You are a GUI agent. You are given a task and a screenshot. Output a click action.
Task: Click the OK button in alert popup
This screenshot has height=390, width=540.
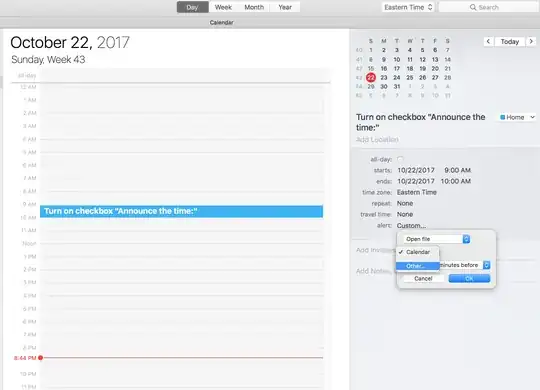tap(469, 278)
